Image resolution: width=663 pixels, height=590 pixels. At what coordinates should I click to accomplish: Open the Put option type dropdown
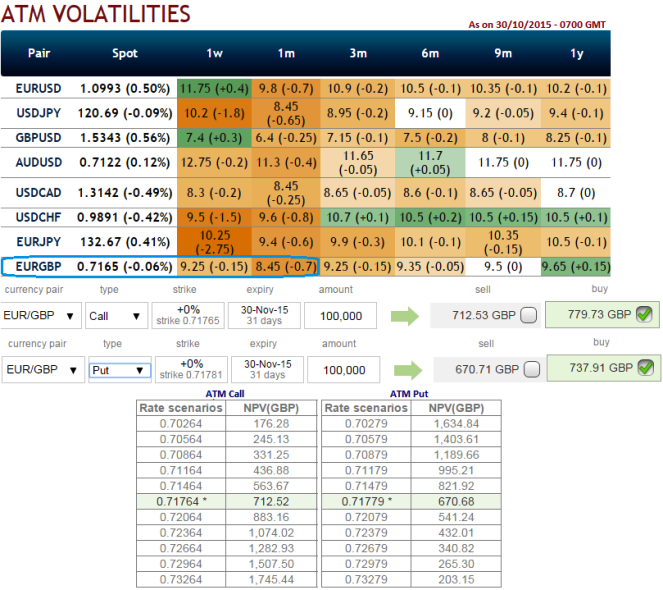[119, 370]
